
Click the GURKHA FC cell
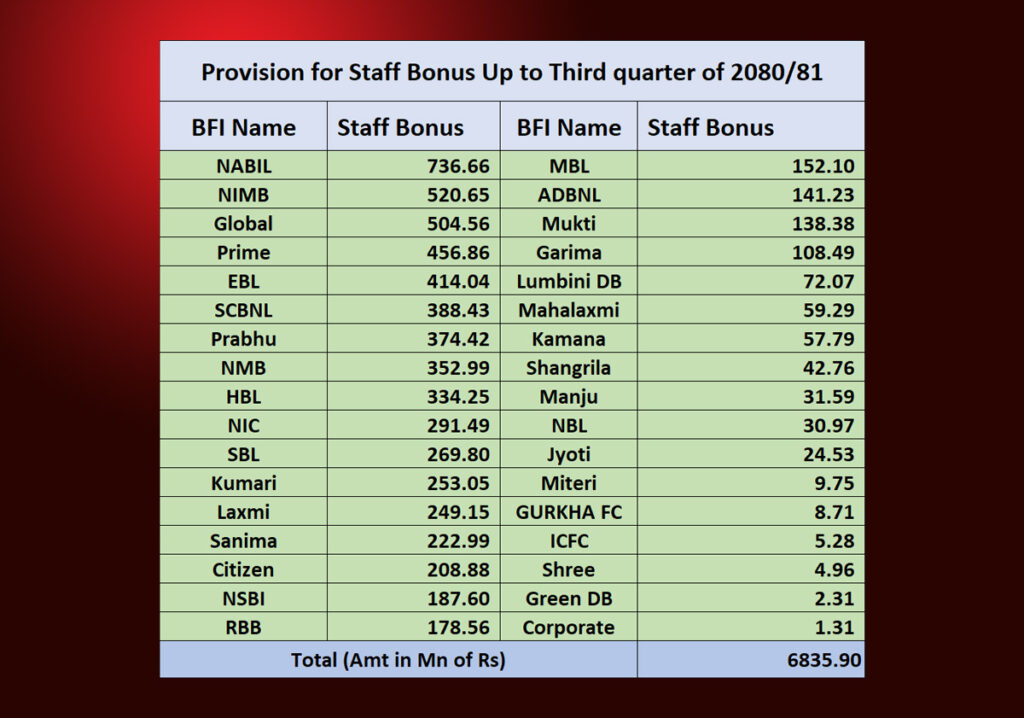point(568,512)
